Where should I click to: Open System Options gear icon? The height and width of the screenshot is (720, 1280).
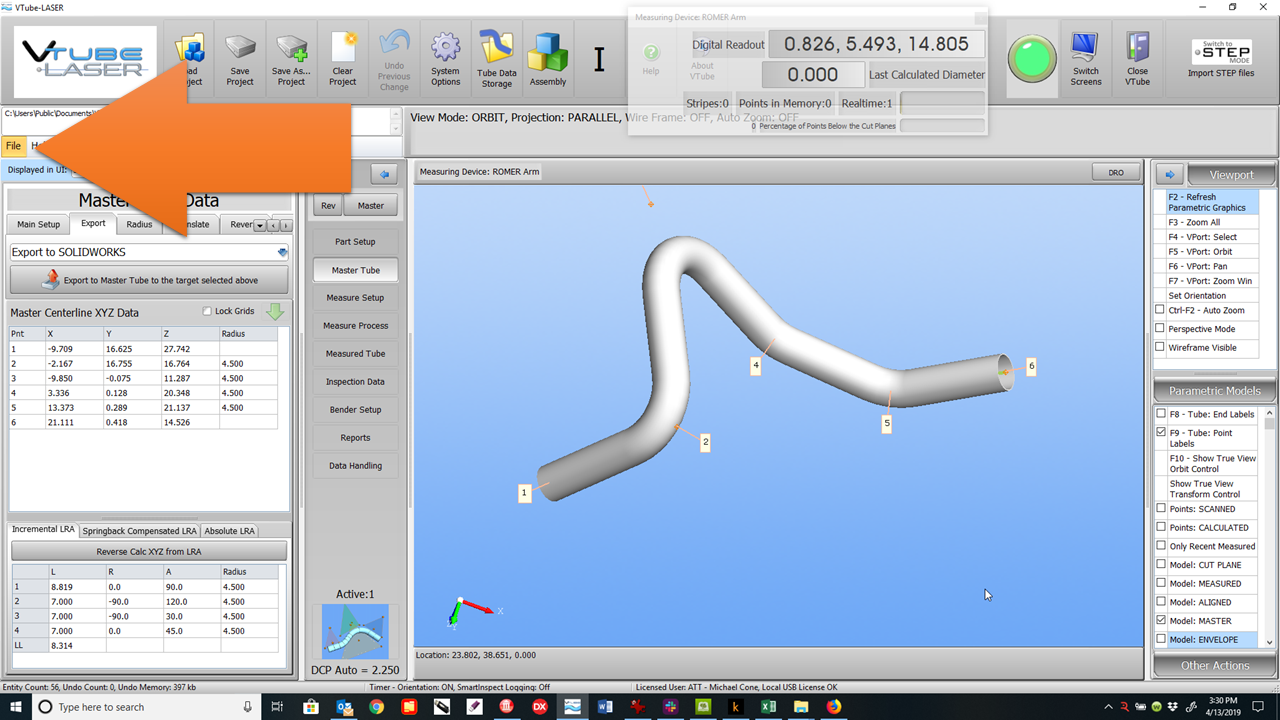click(x=445, y=58)
